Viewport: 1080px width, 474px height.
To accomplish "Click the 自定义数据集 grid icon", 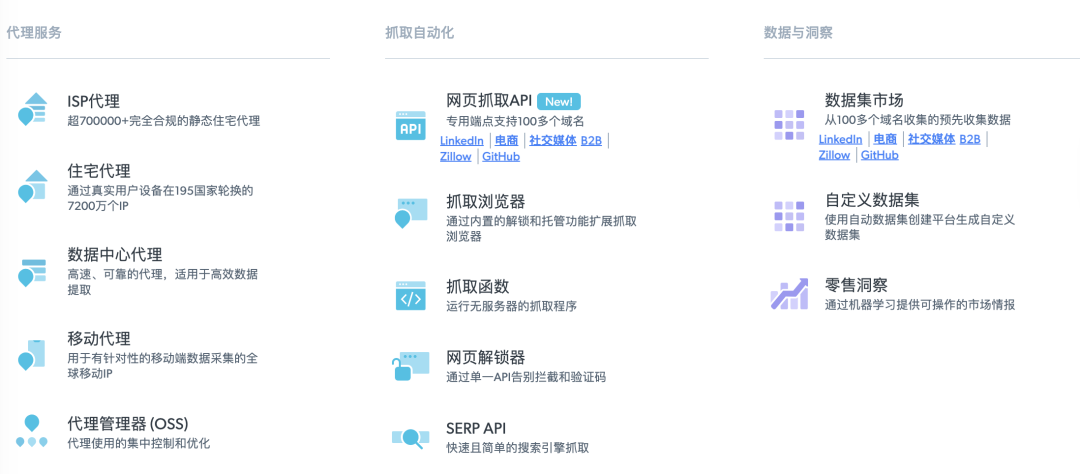I will (x=789, y=216).
